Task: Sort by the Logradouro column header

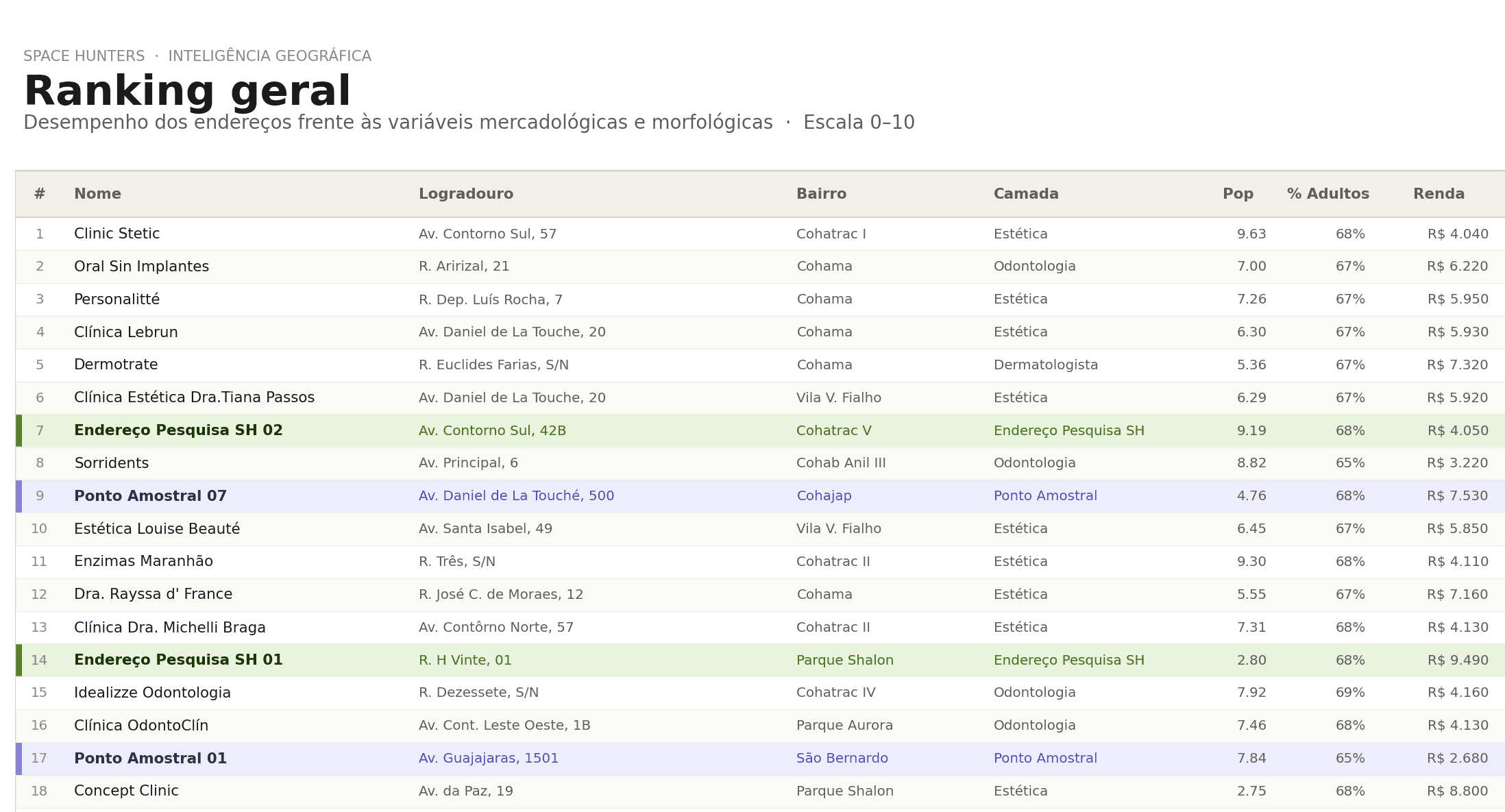Action: pos(465,194)
